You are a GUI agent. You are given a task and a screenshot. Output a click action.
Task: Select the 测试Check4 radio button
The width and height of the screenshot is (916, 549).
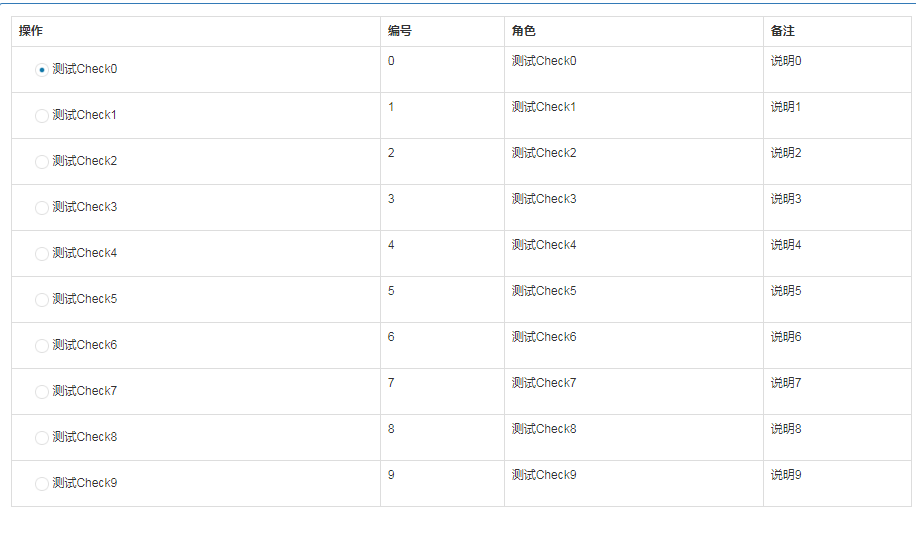coord(41,253)
